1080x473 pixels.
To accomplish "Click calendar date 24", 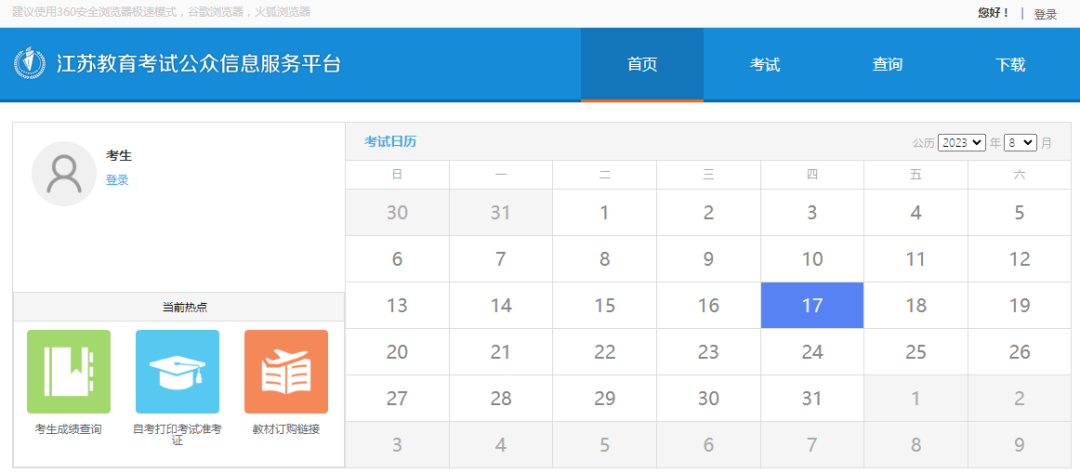I will 812,352.
